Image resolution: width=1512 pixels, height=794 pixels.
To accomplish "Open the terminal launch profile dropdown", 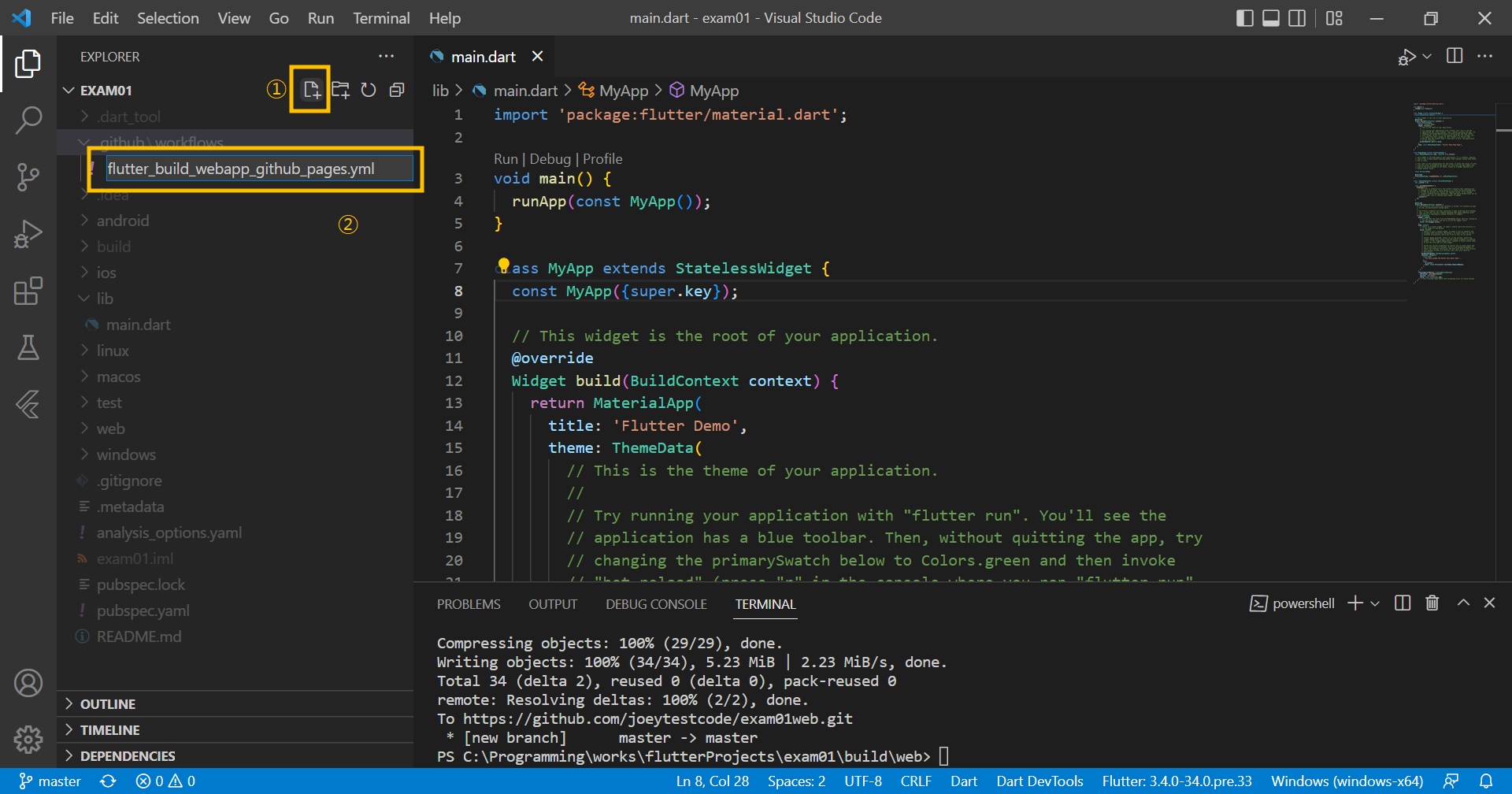I will [x=1375, y=603].
